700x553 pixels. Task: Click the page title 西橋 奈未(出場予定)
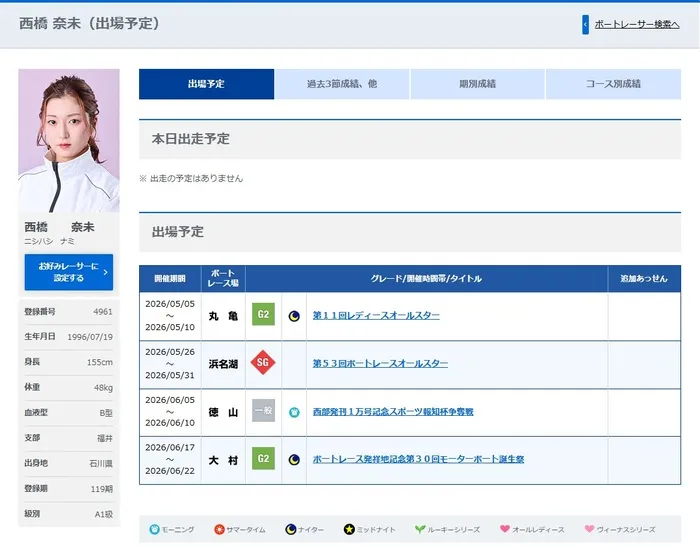[x=89, y=23]
